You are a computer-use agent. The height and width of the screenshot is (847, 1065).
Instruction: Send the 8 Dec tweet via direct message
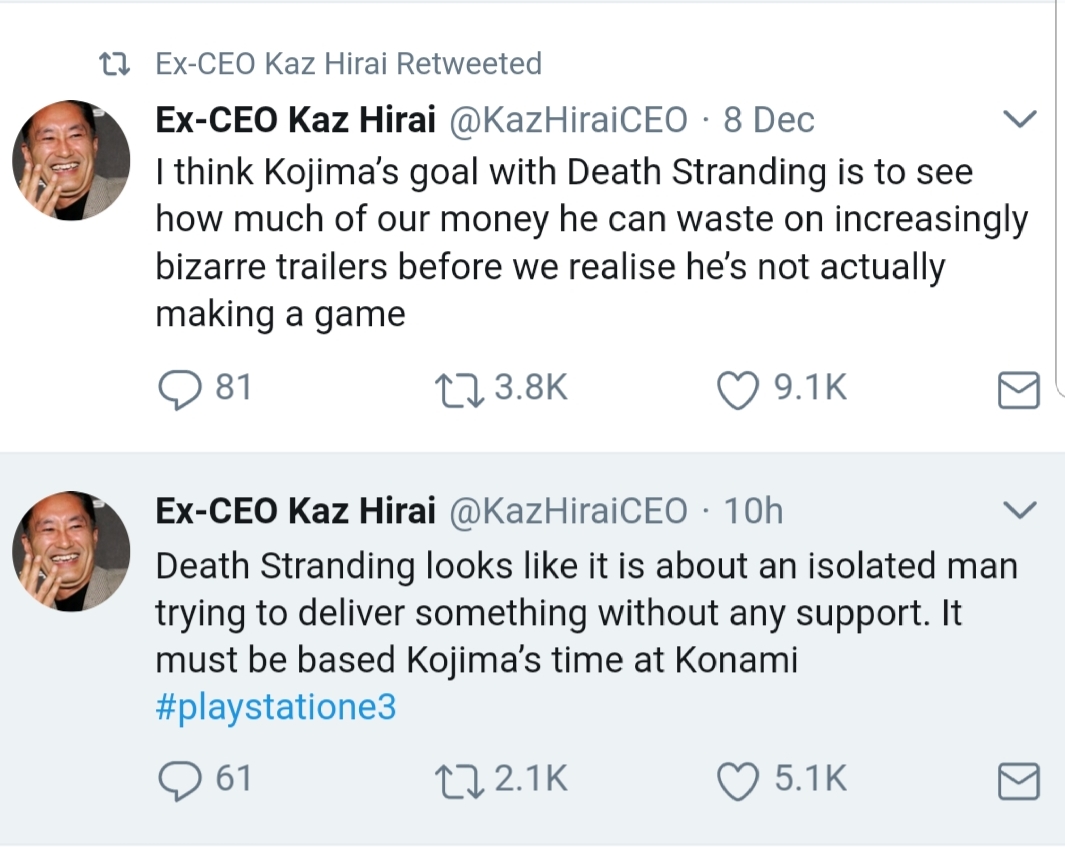click(x=1020, y=391)
